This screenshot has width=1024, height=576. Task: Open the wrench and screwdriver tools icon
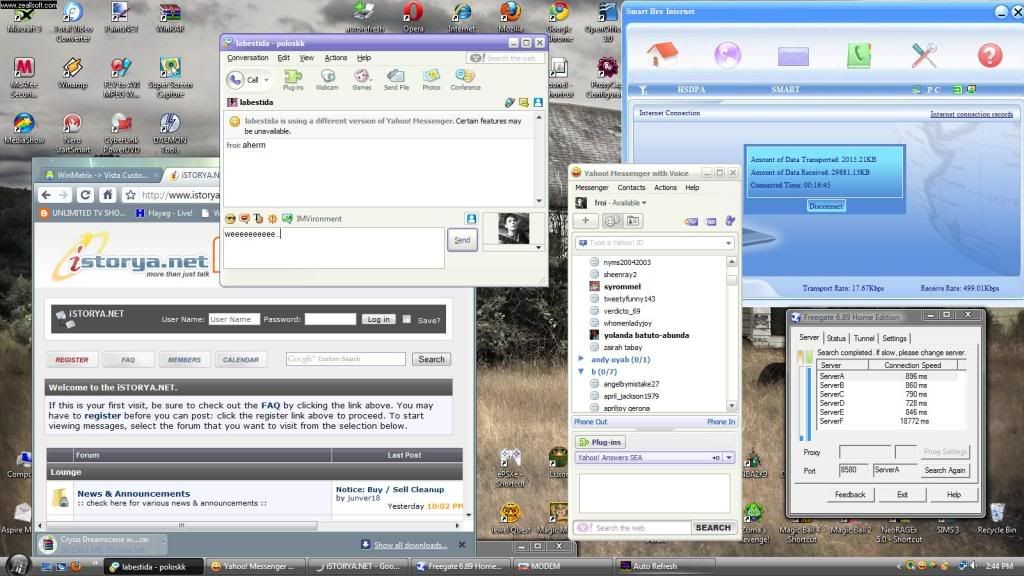tap(924, 55)
